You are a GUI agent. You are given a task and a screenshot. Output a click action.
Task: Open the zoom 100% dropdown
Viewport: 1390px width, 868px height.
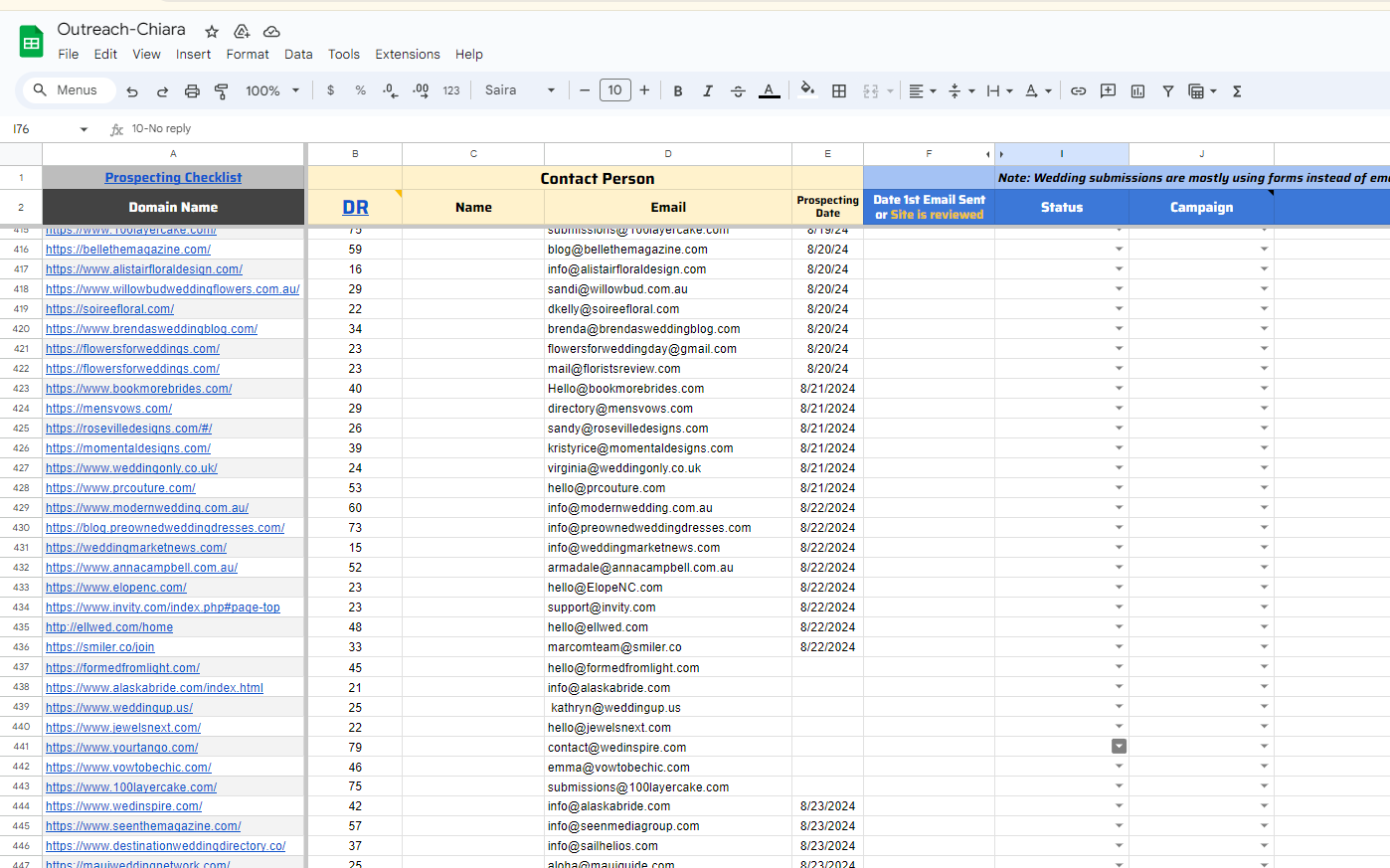tap(272, 90)
